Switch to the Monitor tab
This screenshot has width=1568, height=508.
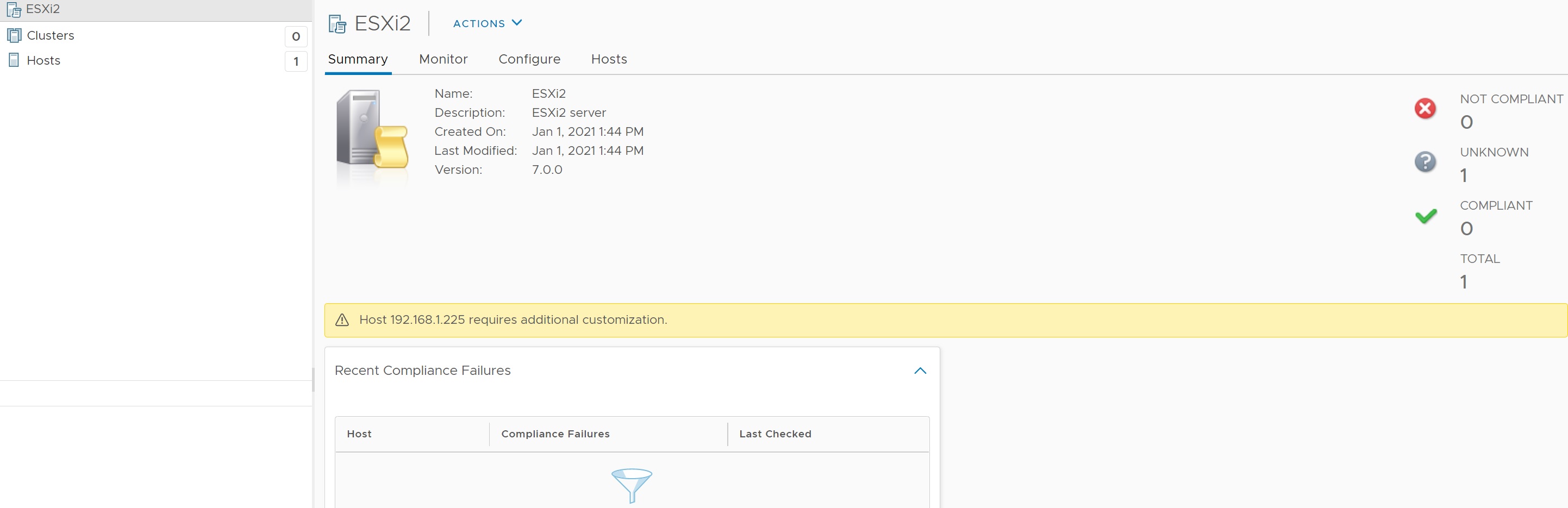pos(442,59)
